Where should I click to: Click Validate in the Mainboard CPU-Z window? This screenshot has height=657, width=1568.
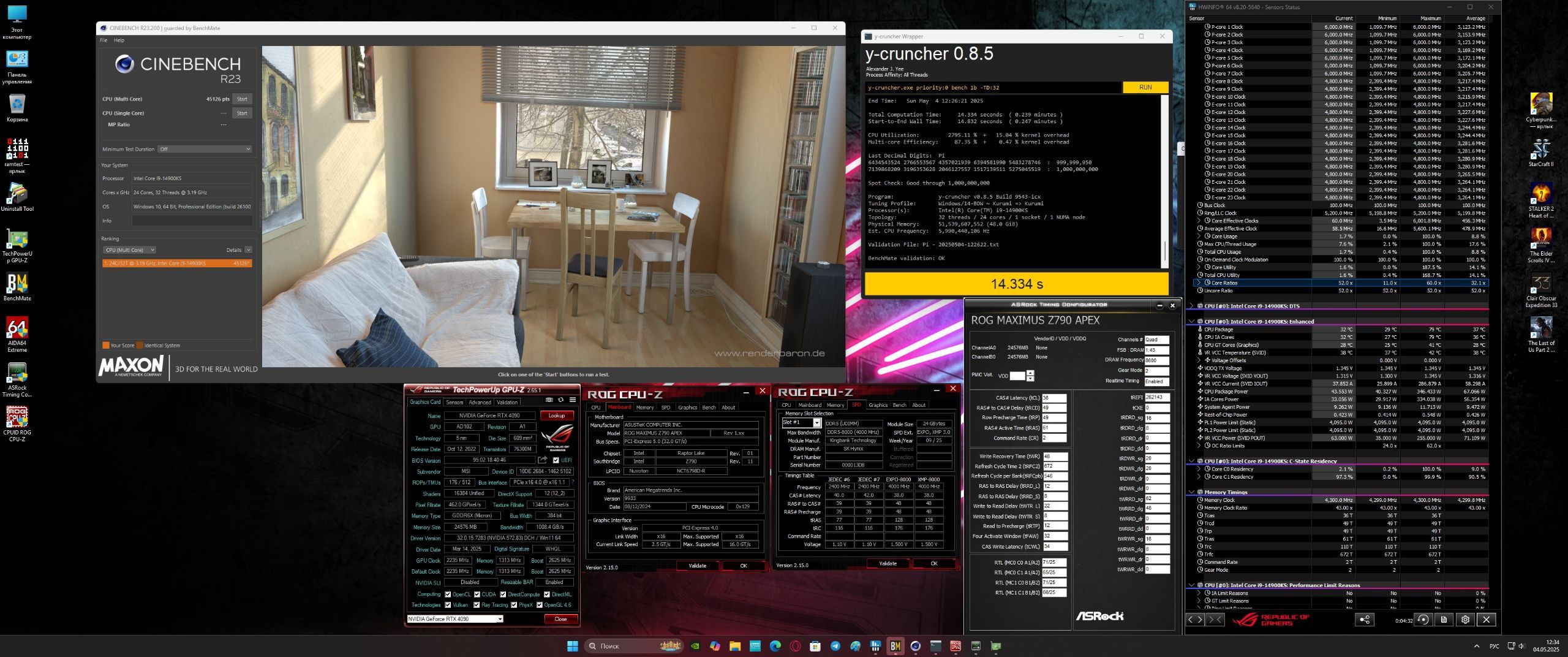tap(698, 566)
